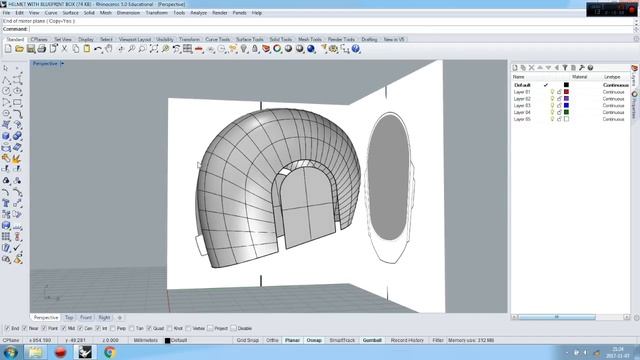Switch to the Solid Tools toolbar tab
The image size is (640, 360).
point(281,40)
